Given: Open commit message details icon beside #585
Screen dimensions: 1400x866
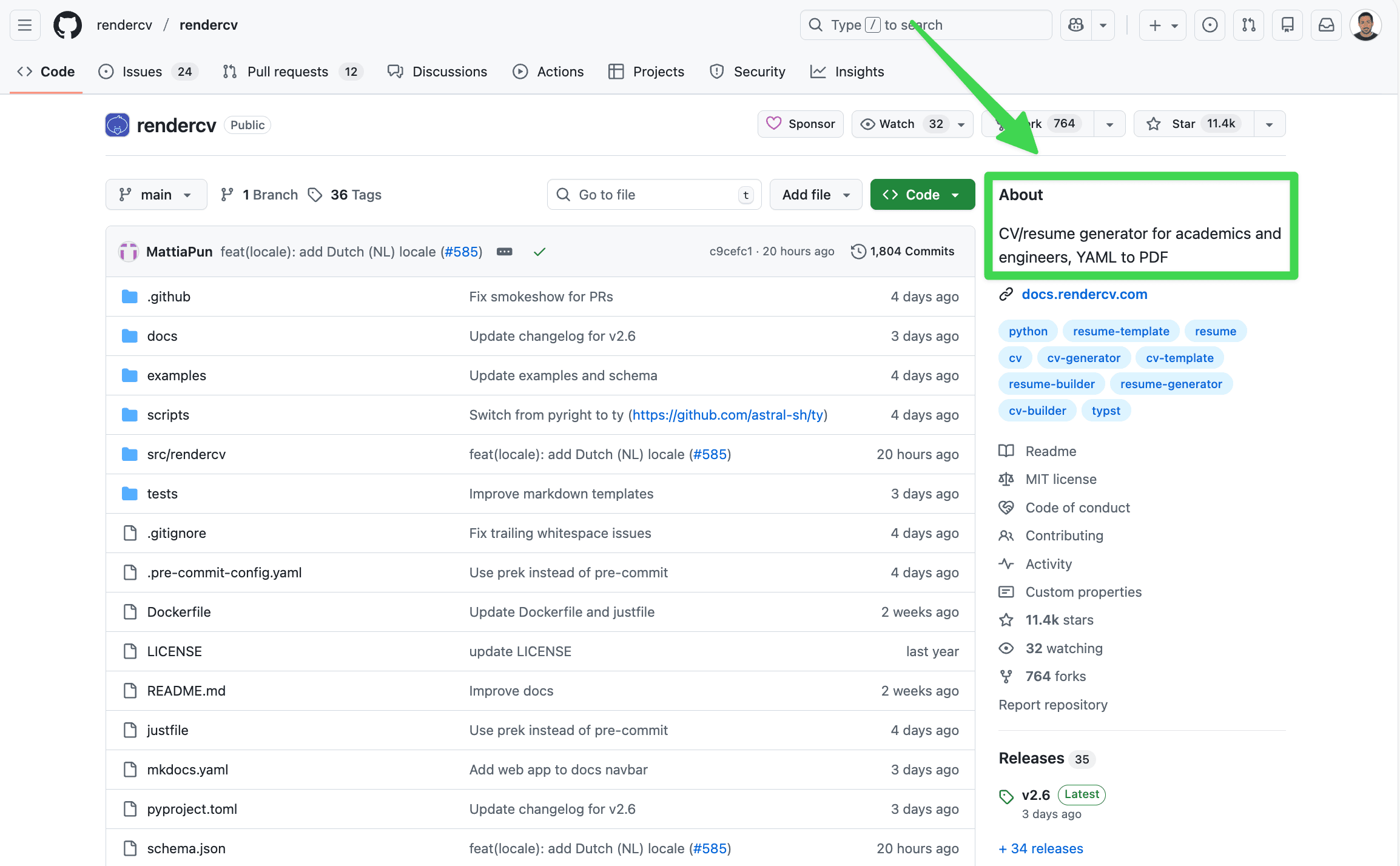Looking at the screenshot, I should click(x=504, y=251).
